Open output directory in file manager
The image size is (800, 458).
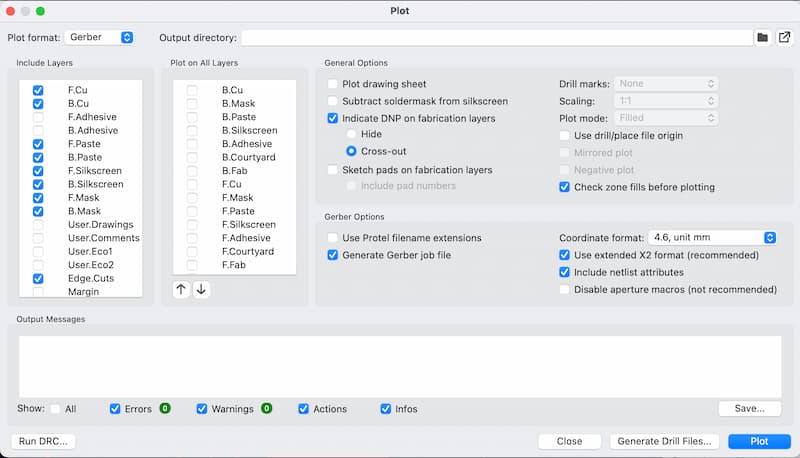[785, 38]
